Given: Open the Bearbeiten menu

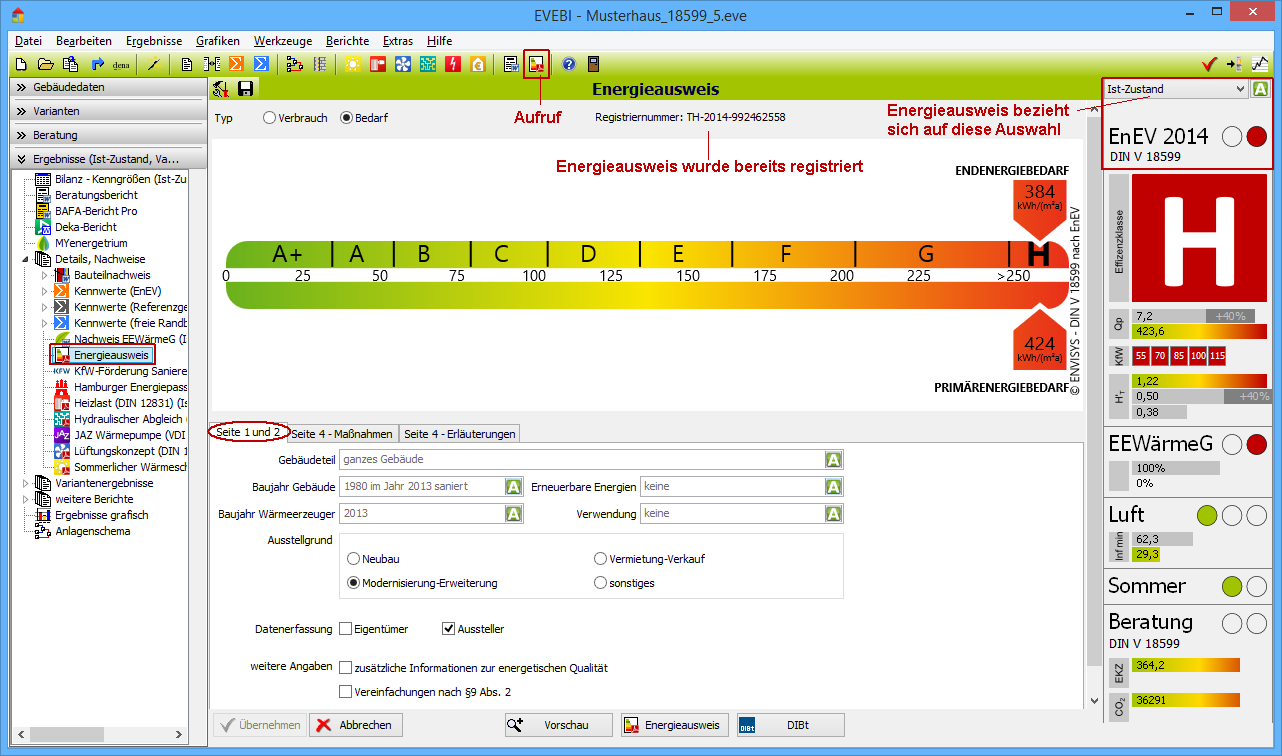Looking at the screenshot, I should click(84, 41).
